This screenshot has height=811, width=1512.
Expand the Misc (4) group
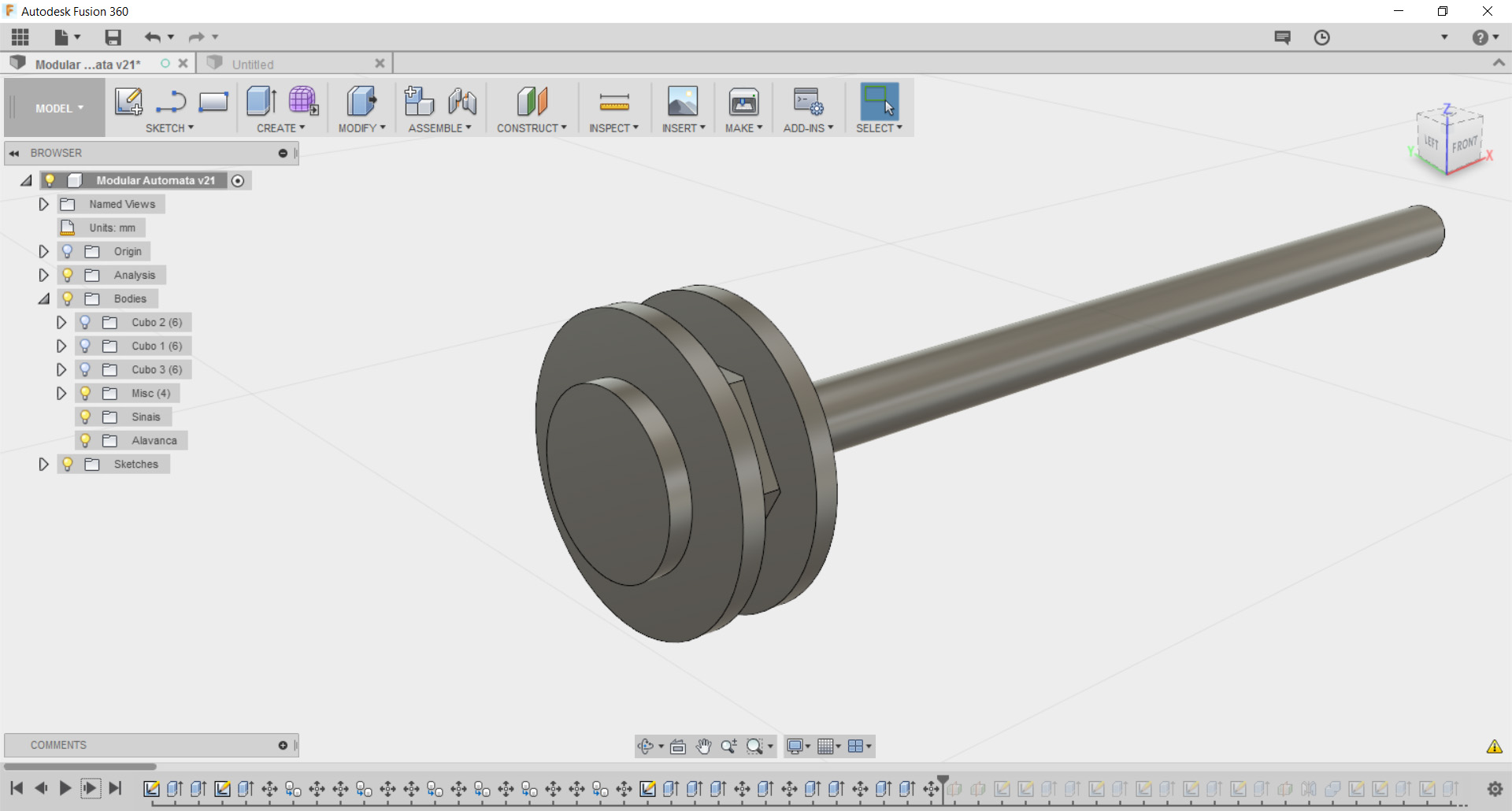click(61, 393)
